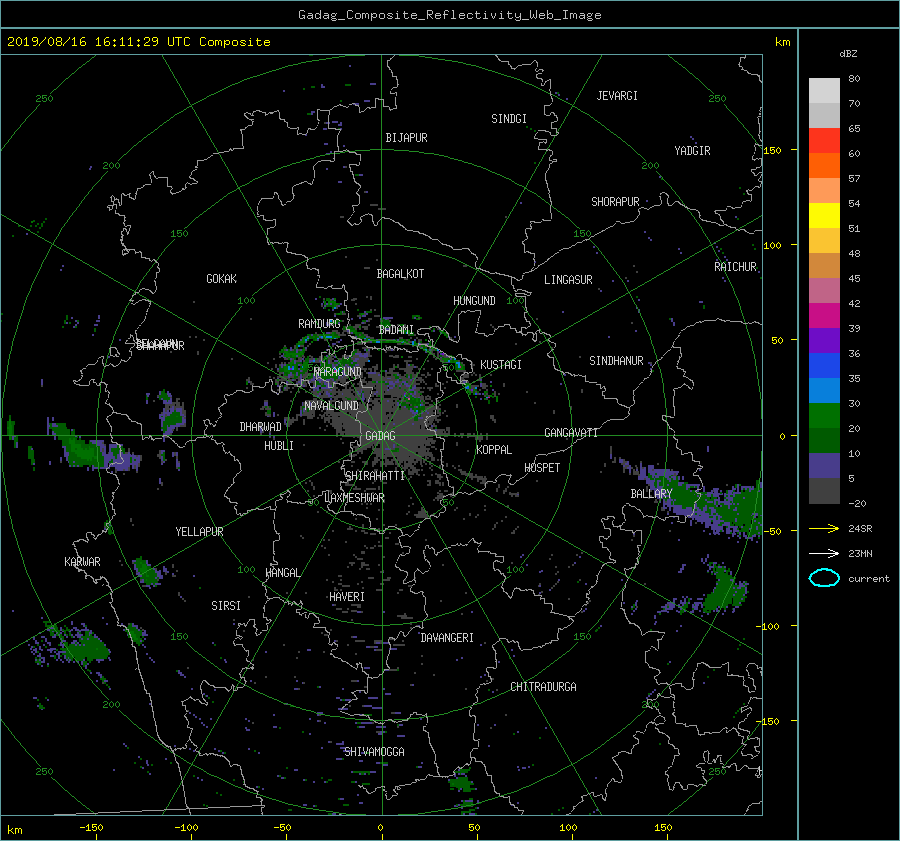Click the NAVALGUND city label
Screen dimensions: 900x841
point(331,406)
